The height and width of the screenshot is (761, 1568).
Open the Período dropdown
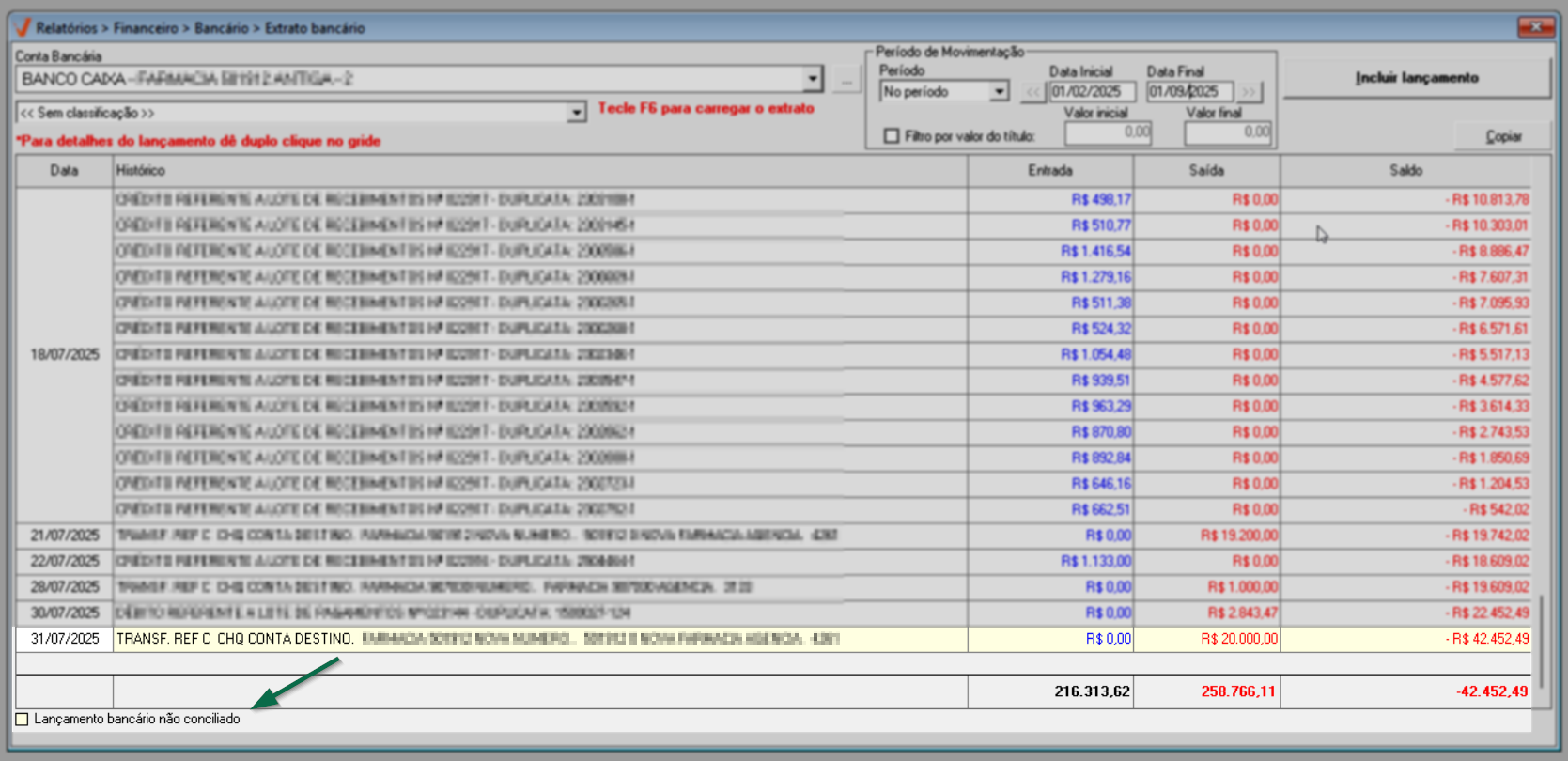click(999, 92)
